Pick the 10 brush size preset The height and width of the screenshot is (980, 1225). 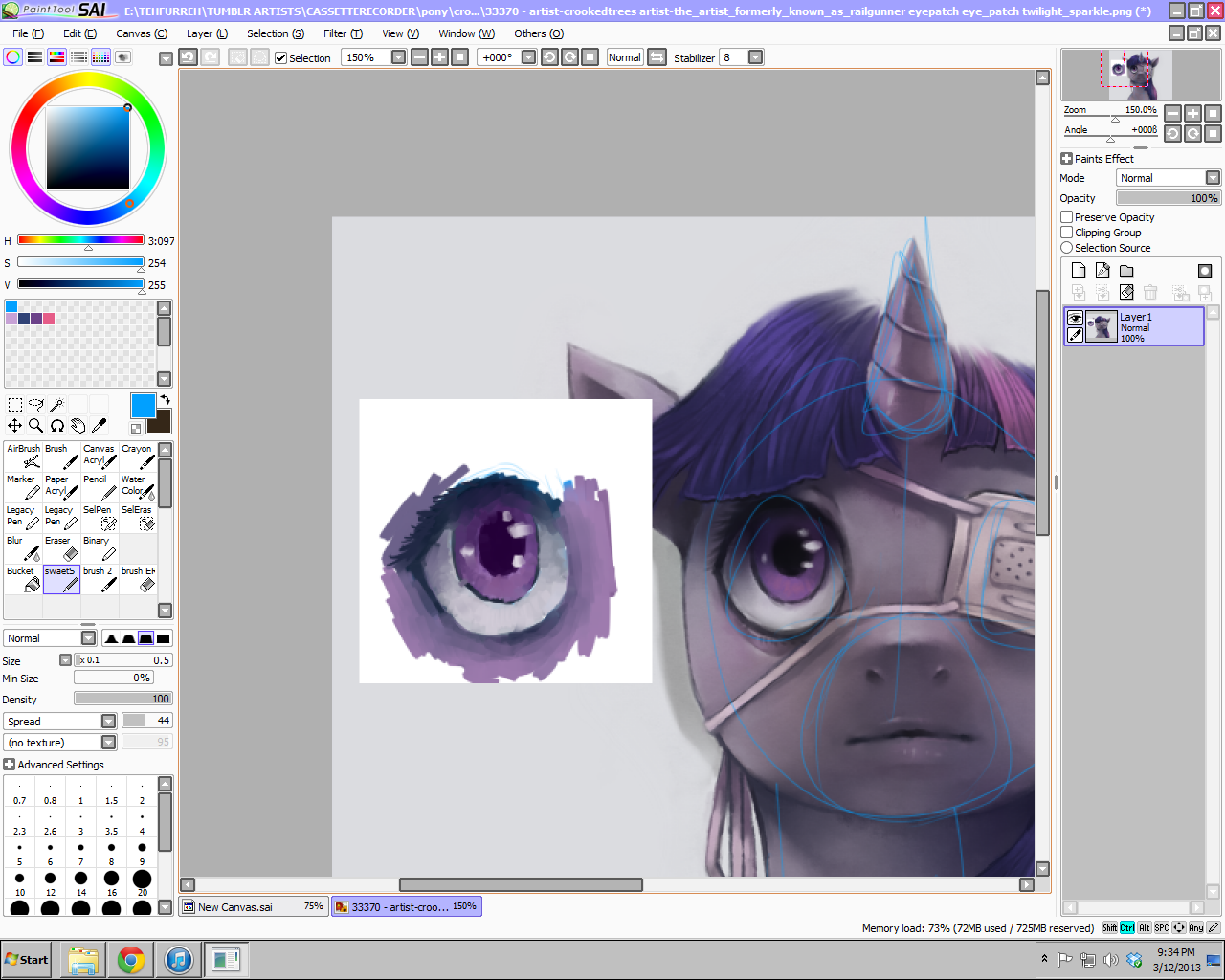[x=20, y=882]
